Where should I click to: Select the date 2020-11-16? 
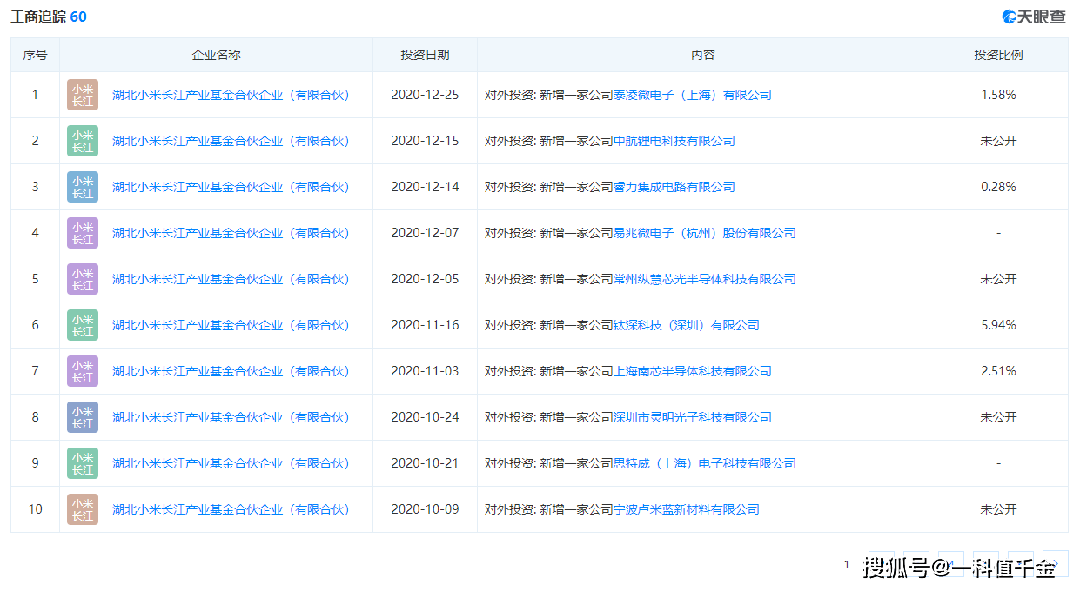[425, 324]
